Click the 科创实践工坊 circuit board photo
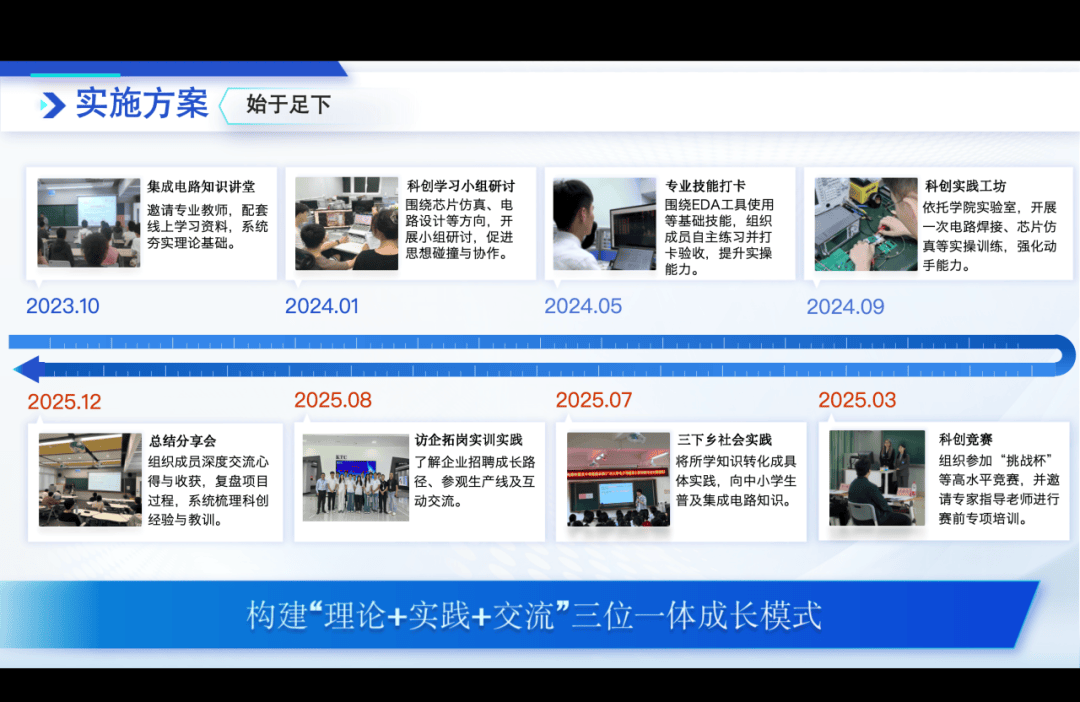 865,224
